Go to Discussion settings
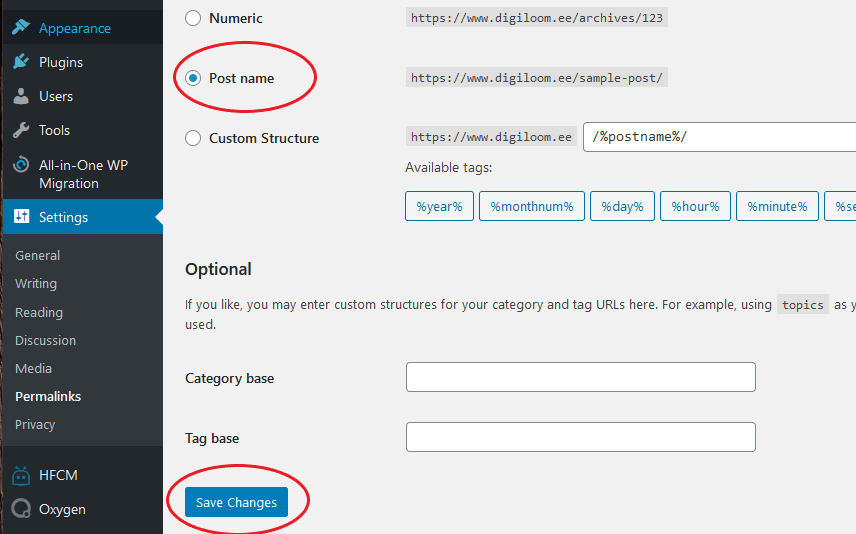Screen dimensions: 856x534 (45, 340)
